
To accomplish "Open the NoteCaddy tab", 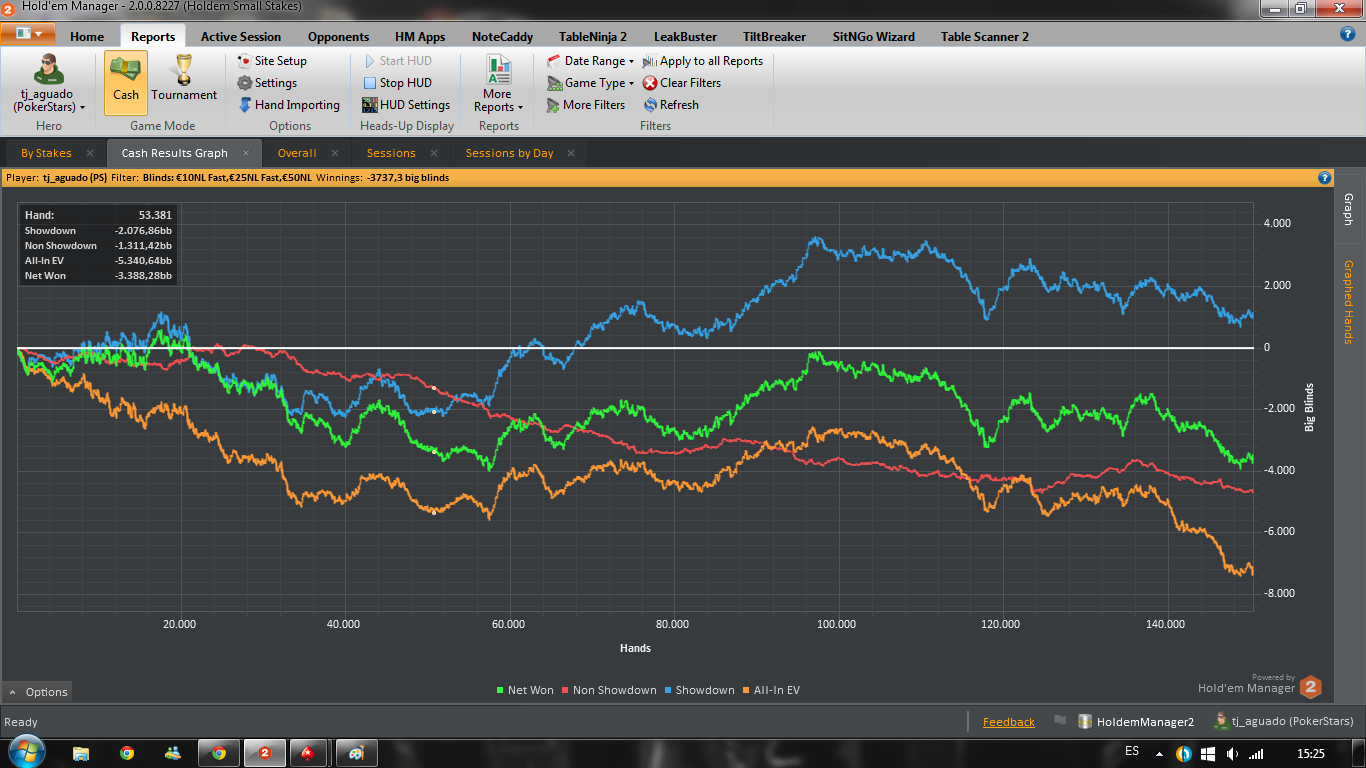I will tap(502, 36).
